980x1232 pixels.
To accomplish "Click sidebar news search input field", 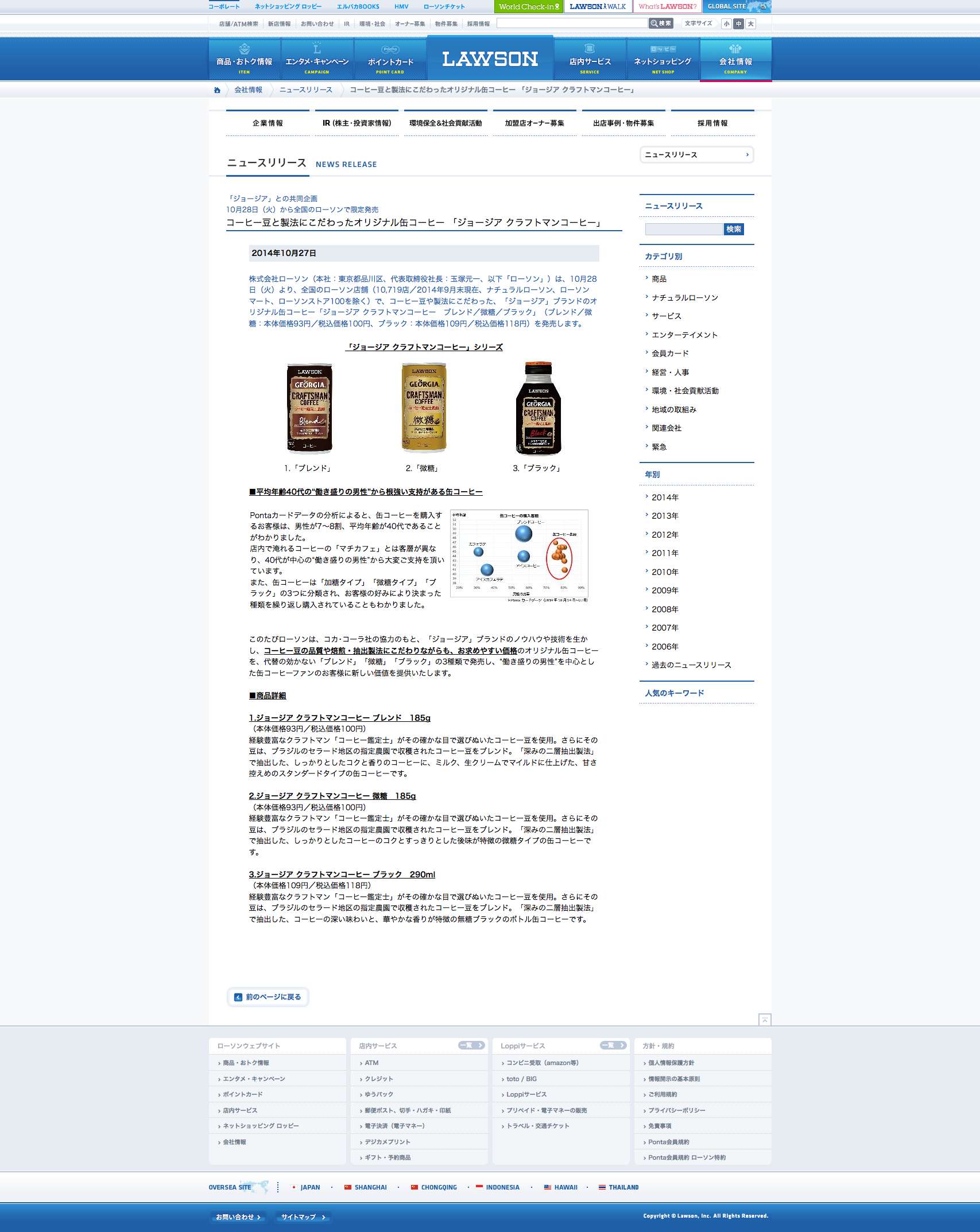I will [684, 230].
